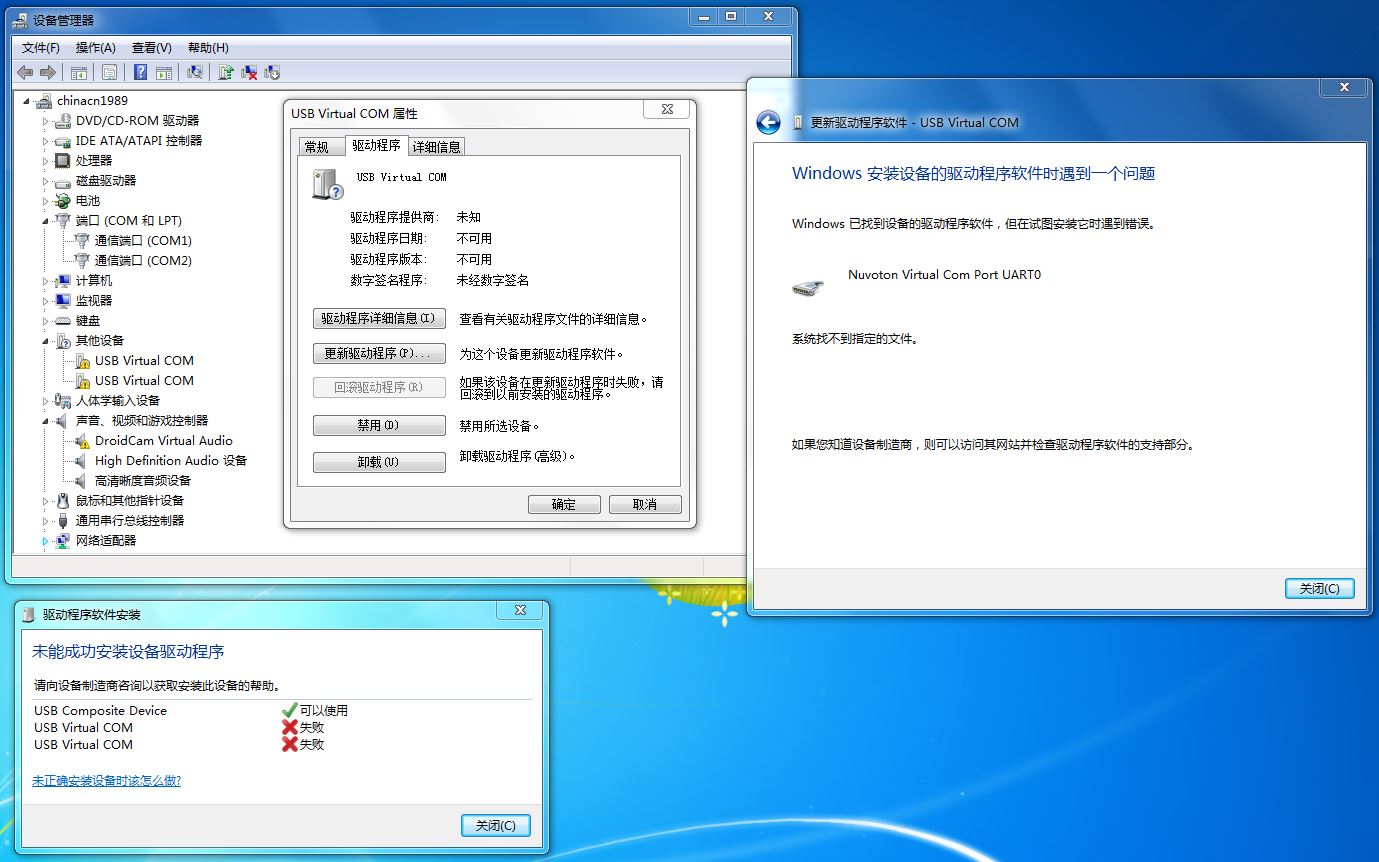
Task: Scan for hardware changes toolbar icon
Action: coord(195,72)
